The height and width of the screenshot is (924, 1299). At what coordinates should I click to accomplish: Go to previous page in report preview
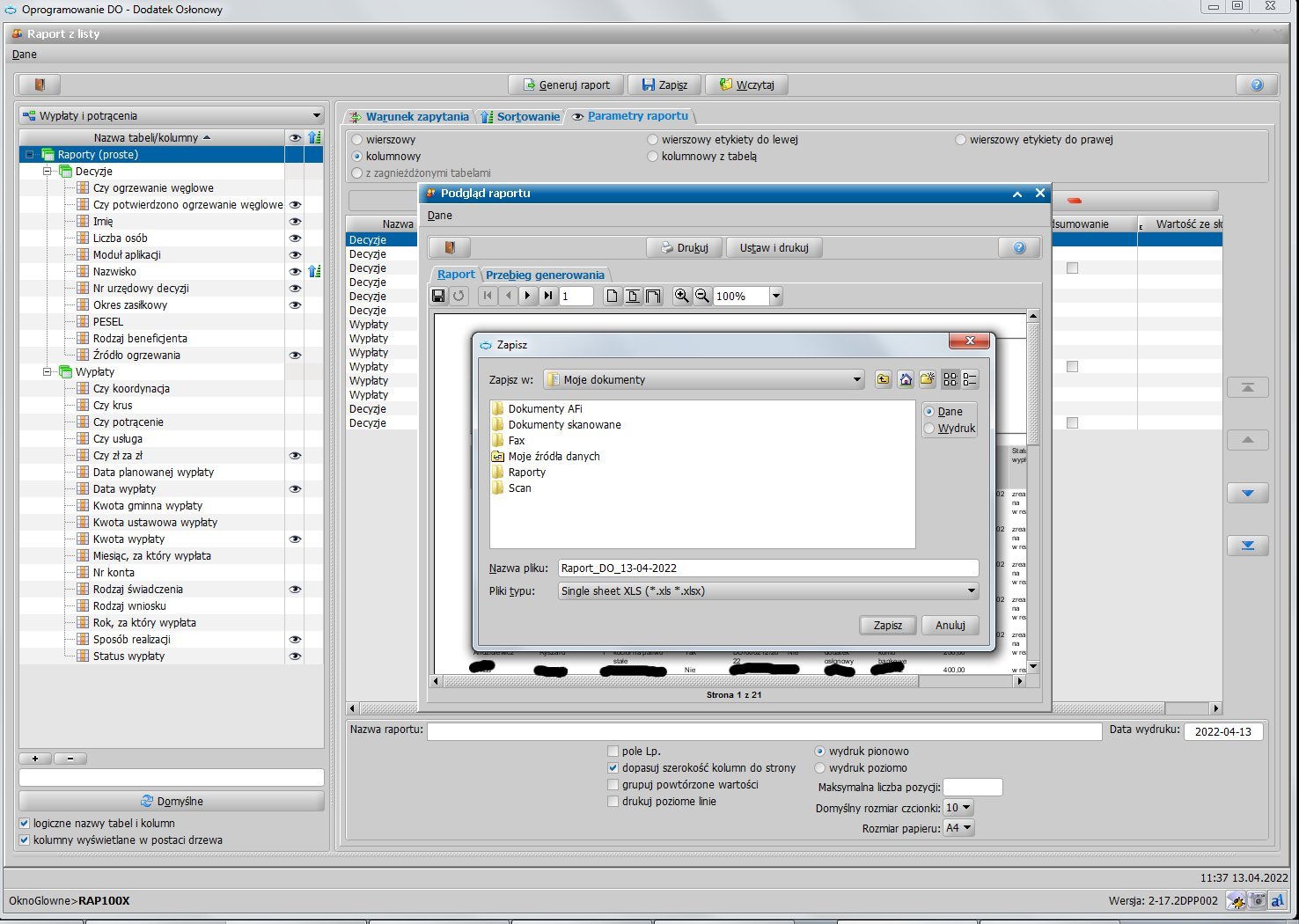click(508, 296)
